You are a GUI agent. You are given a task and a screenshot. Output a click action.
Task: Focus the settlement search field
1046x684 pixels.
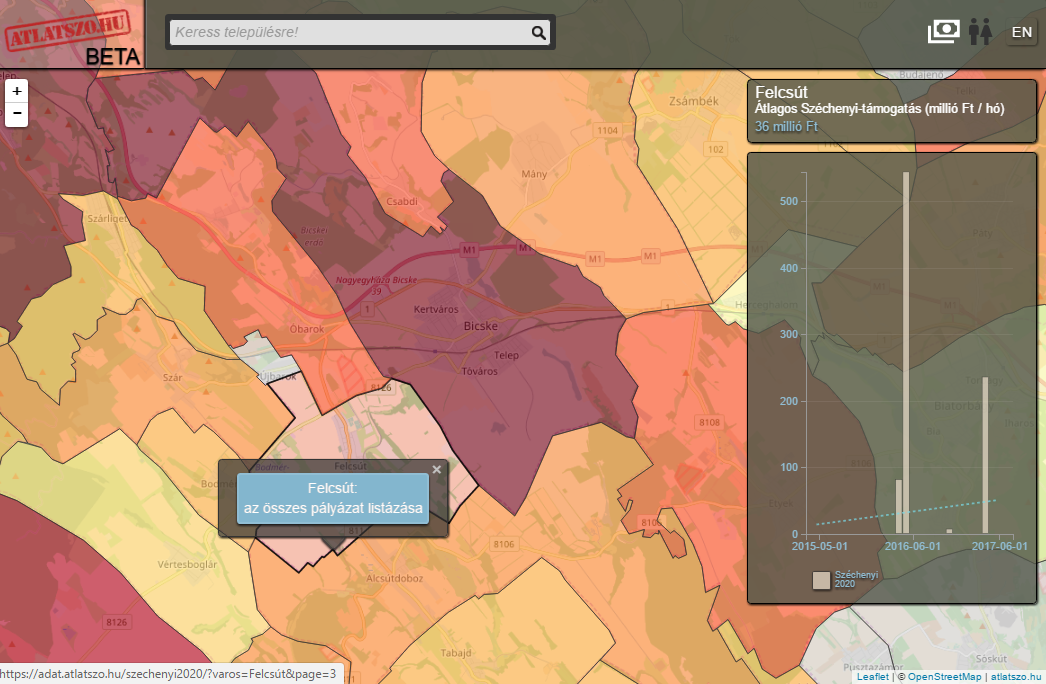[350, 33]
